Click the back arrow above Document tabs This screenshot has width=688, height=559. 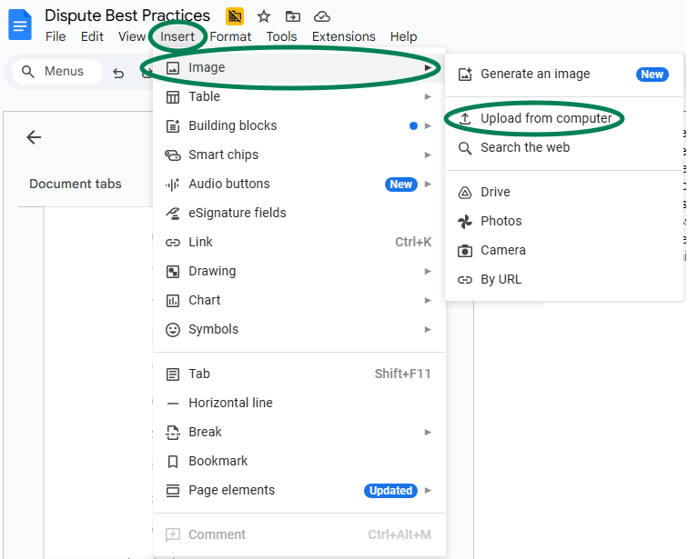34,138
